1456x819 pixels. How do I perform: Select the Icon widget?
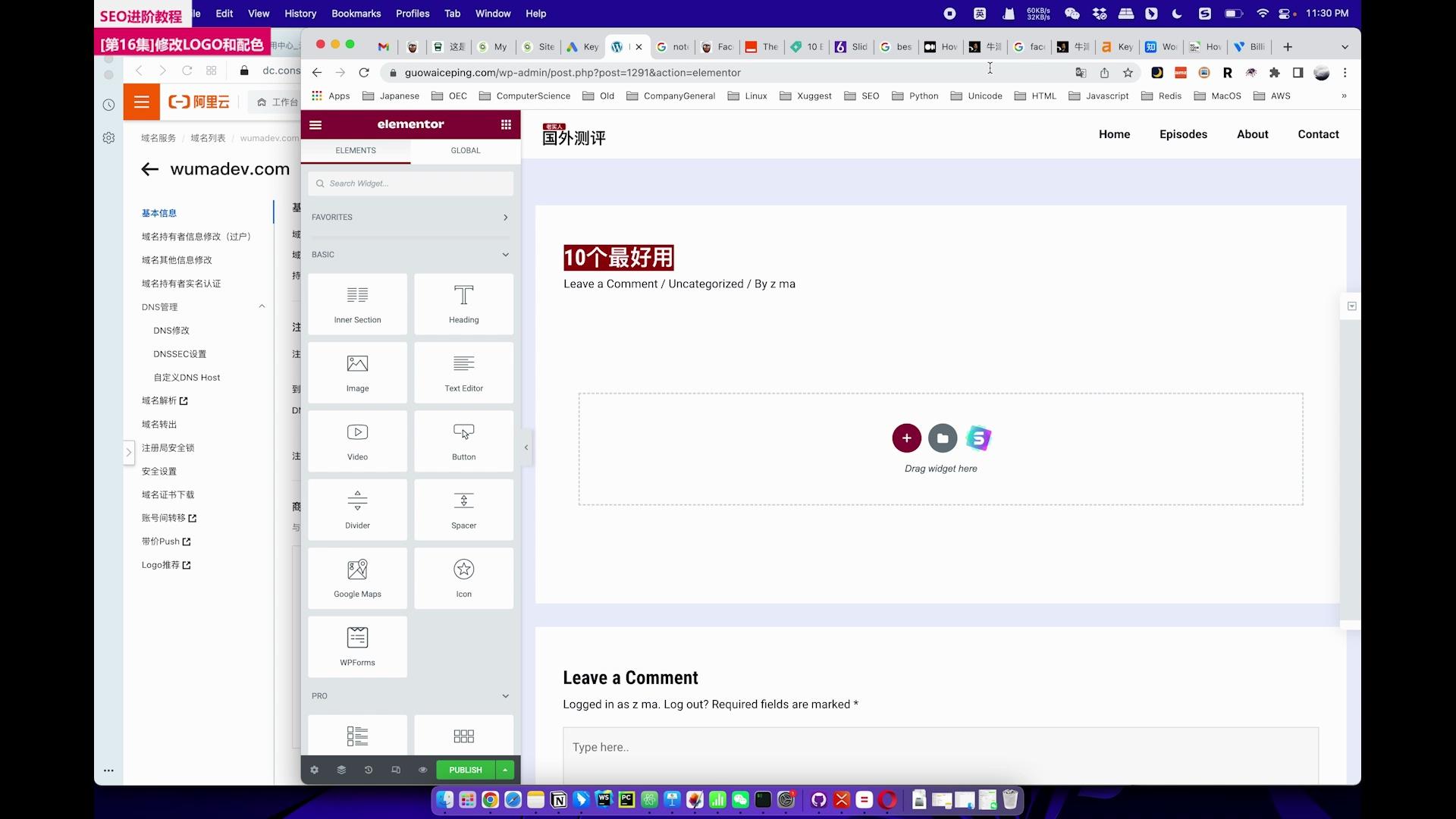coord(463,579)
